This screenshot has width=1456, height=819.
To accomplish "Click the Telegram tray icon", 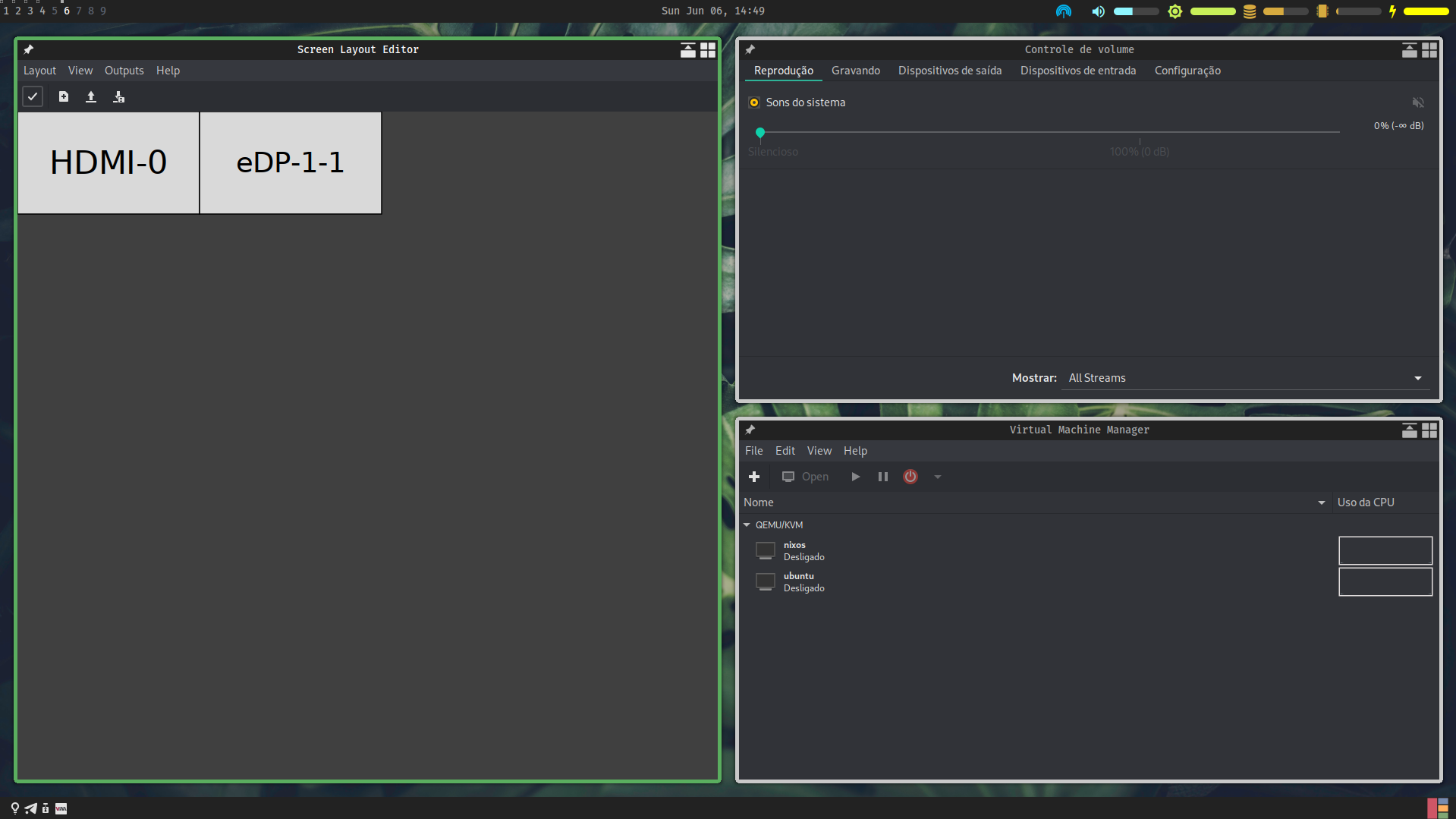I will [30, 808].
